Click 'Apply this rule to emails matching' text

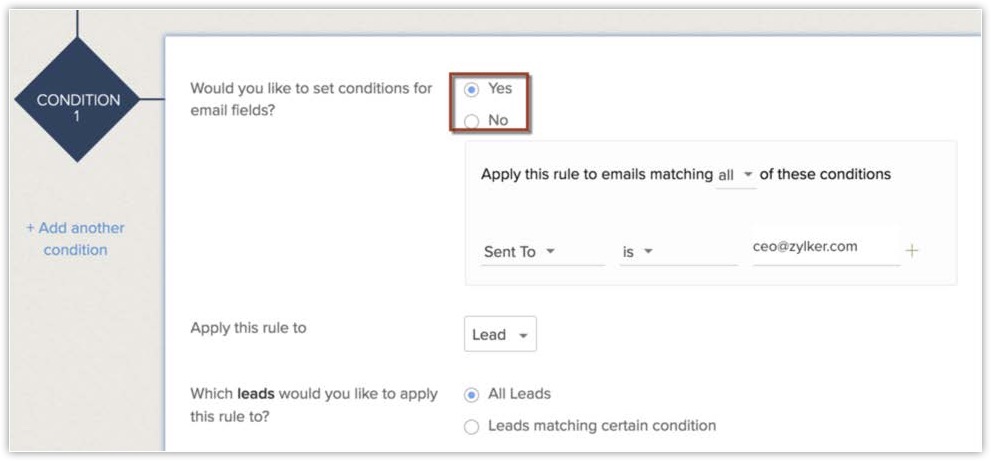[596, 174]
